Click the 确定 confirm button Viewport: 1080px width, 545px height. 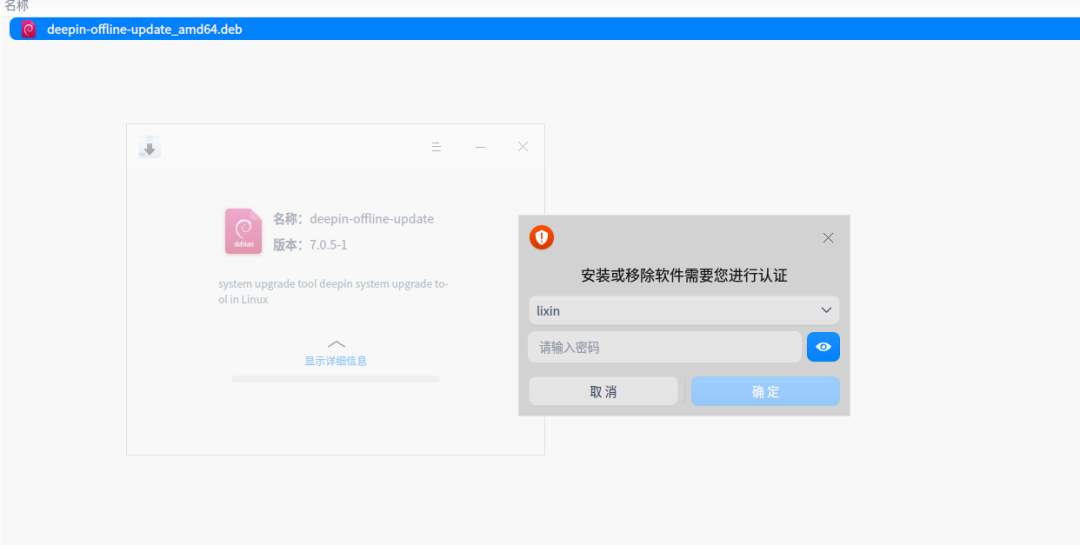tap(765, 391)
